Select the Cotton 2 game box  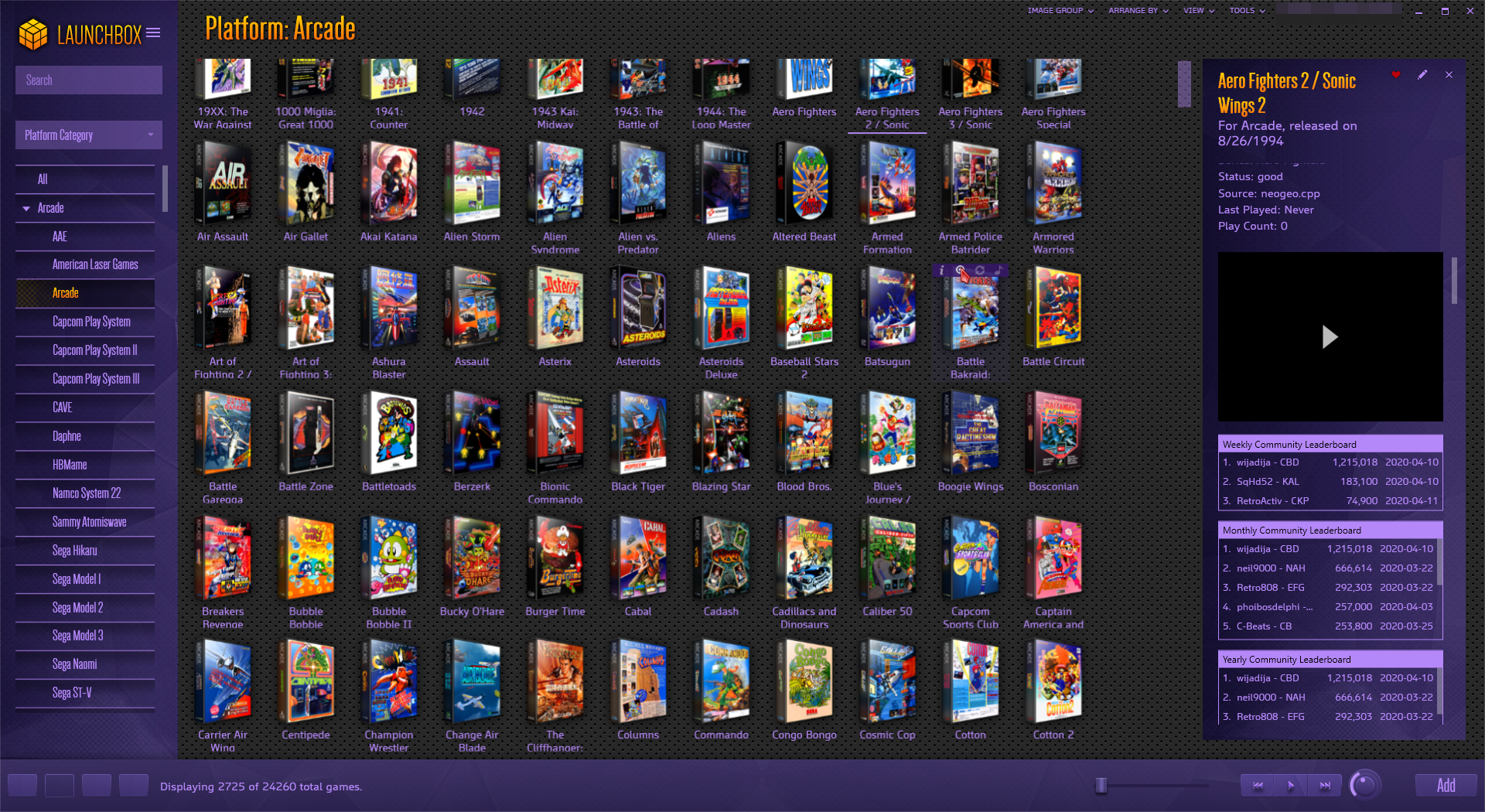tap(1053, 681)
